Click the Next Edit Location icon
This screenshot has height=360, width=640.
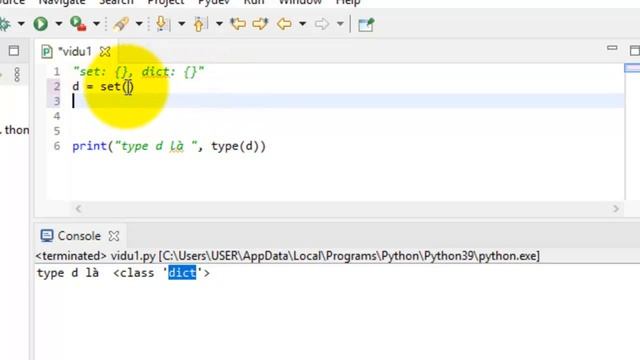click(260, 24)
